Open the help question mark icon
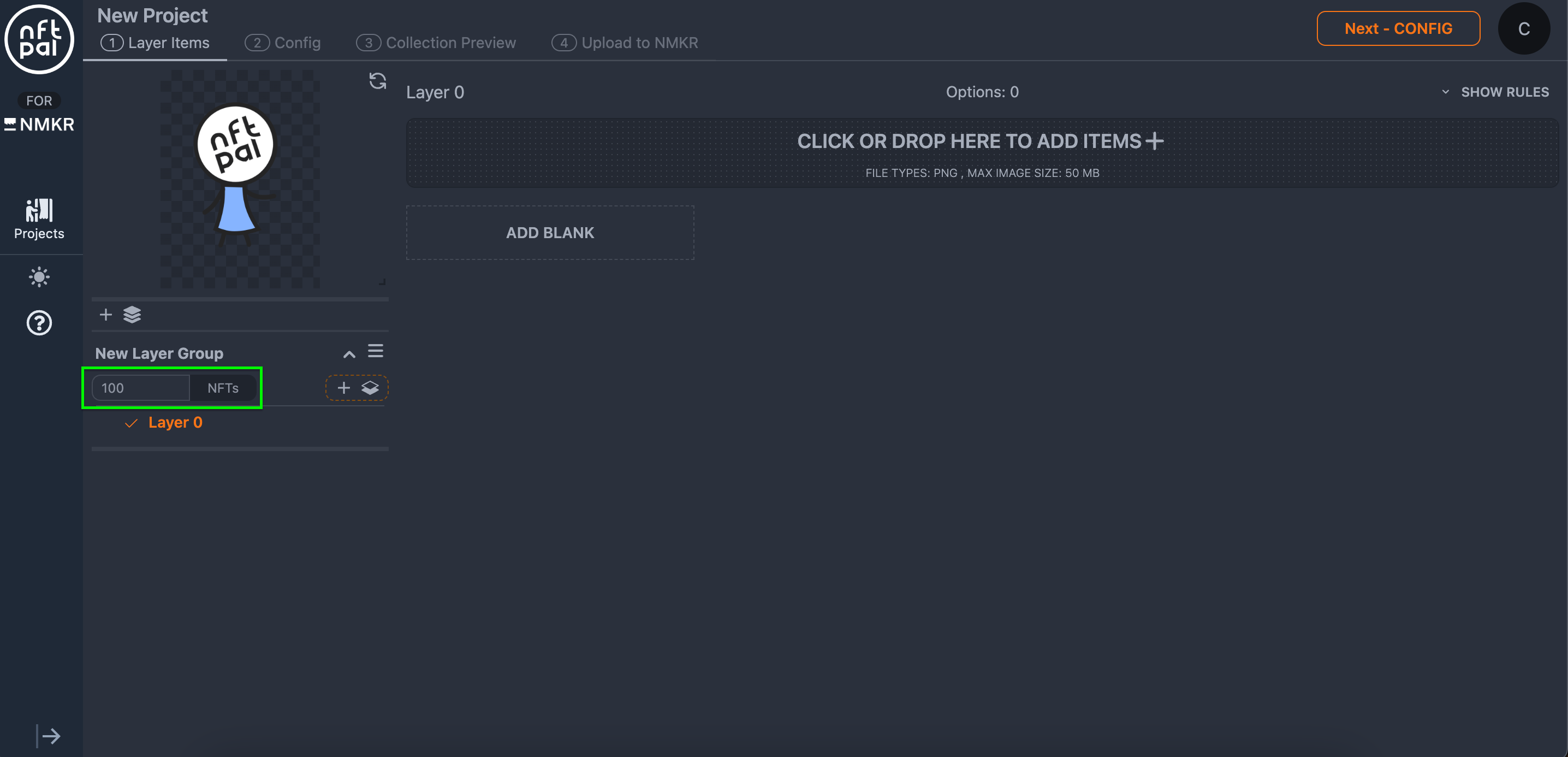 pyautogui.click(x=39, y=323)
